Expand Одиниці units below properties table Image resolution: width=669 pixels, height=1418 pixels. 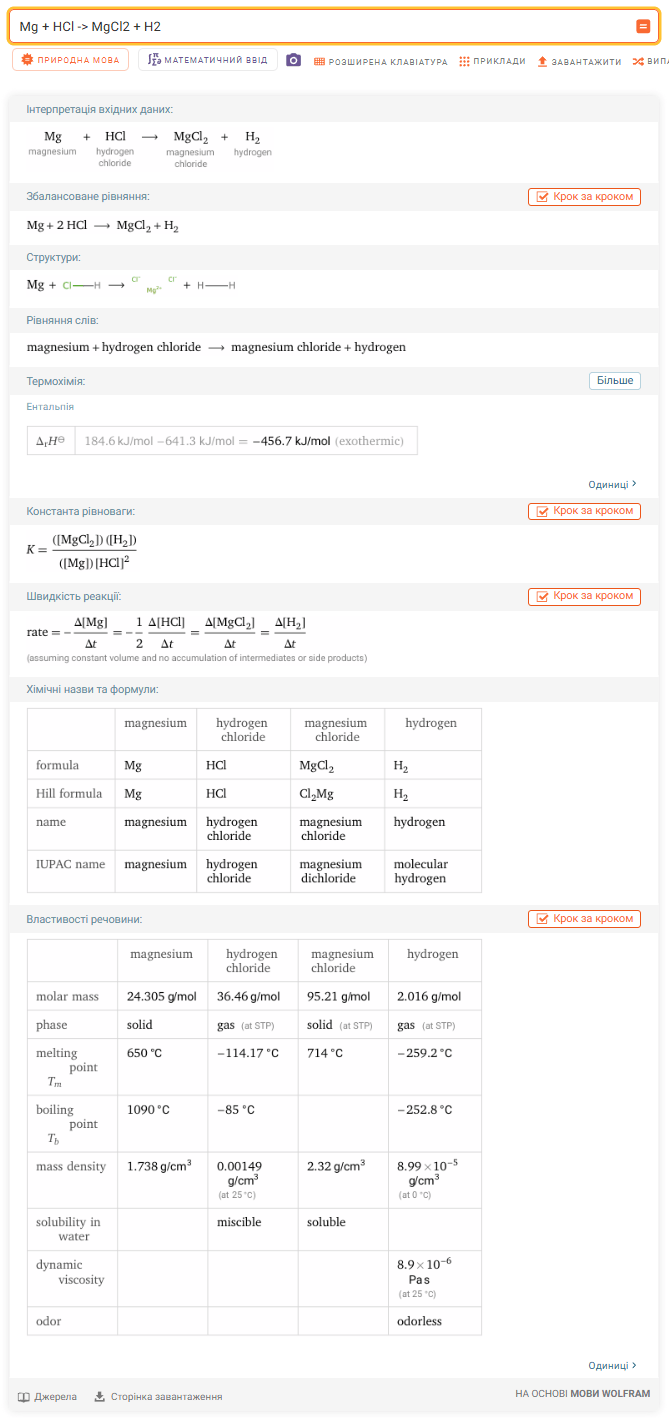click(x=612, y=1366)
